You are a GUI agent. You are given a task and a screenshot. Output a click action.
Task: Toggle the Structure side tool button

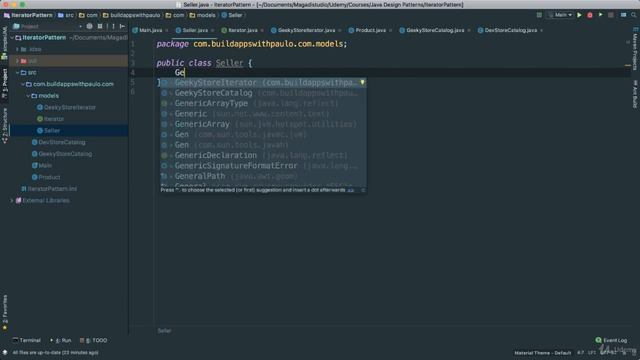click(4, 125)
